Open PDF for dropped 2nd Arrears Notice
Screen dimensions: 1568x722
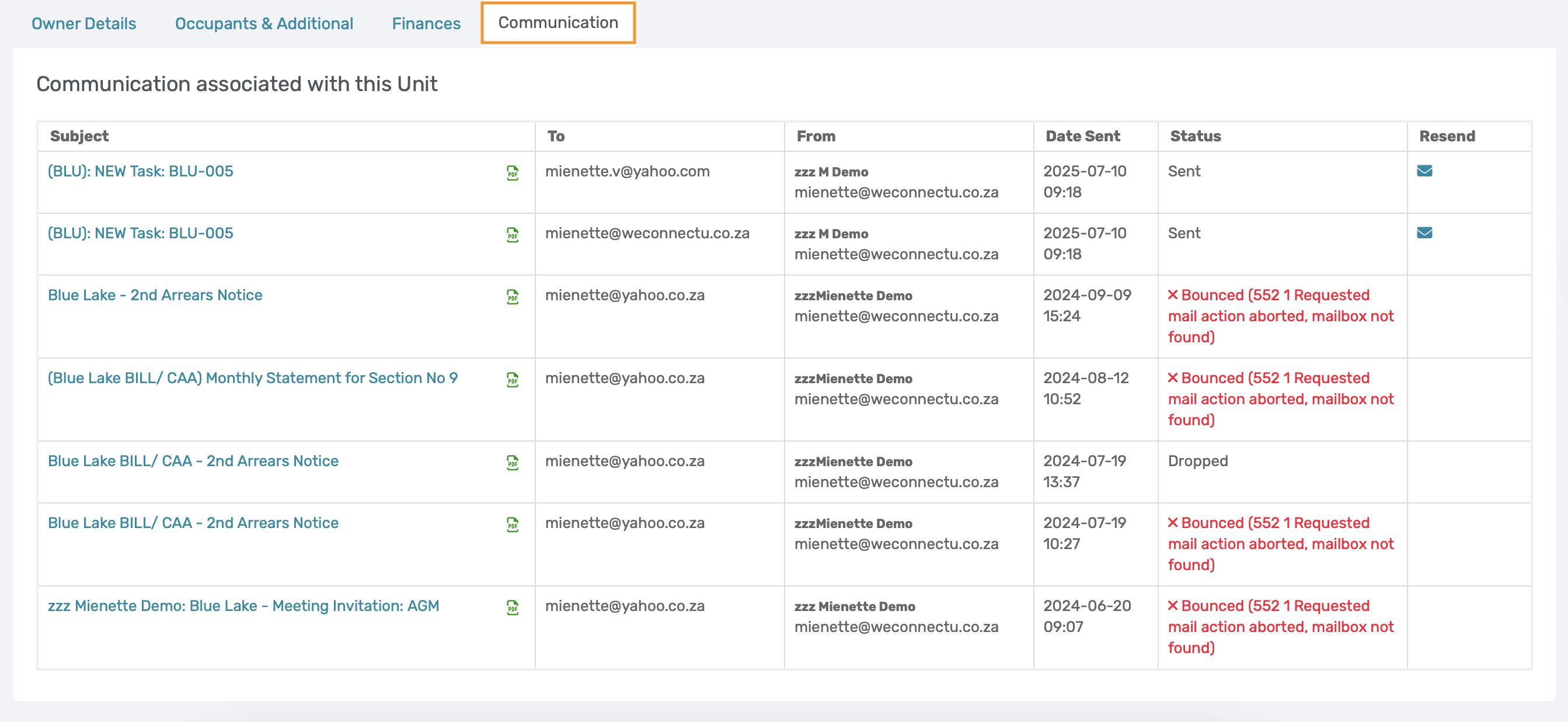pyautogui.click(x=513, y=463)
